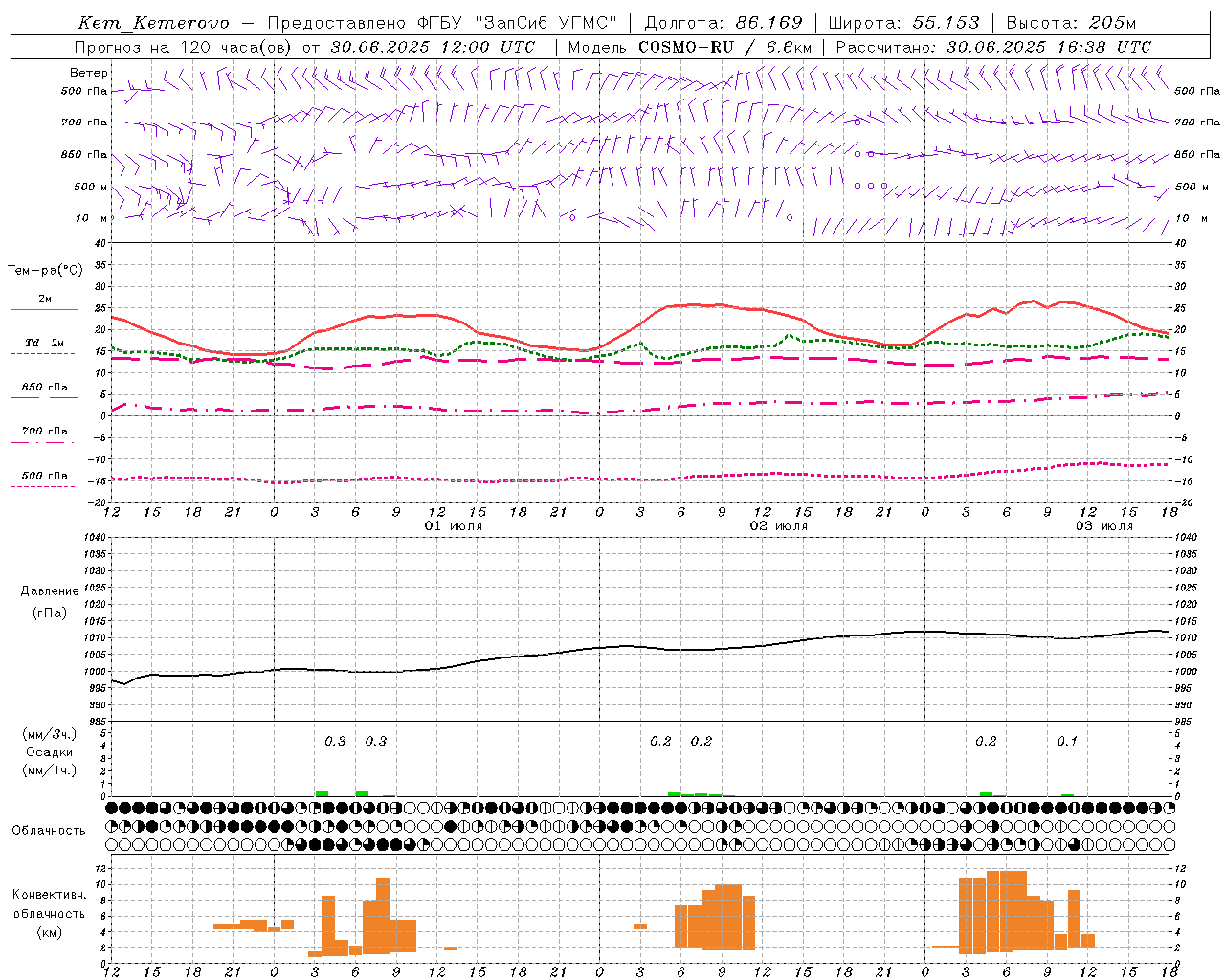Image resolution: width=1225 pixels, height=980 pixels.
Task: Click the 0.1 precipitation amount value
Action: tap(1067, 742)
